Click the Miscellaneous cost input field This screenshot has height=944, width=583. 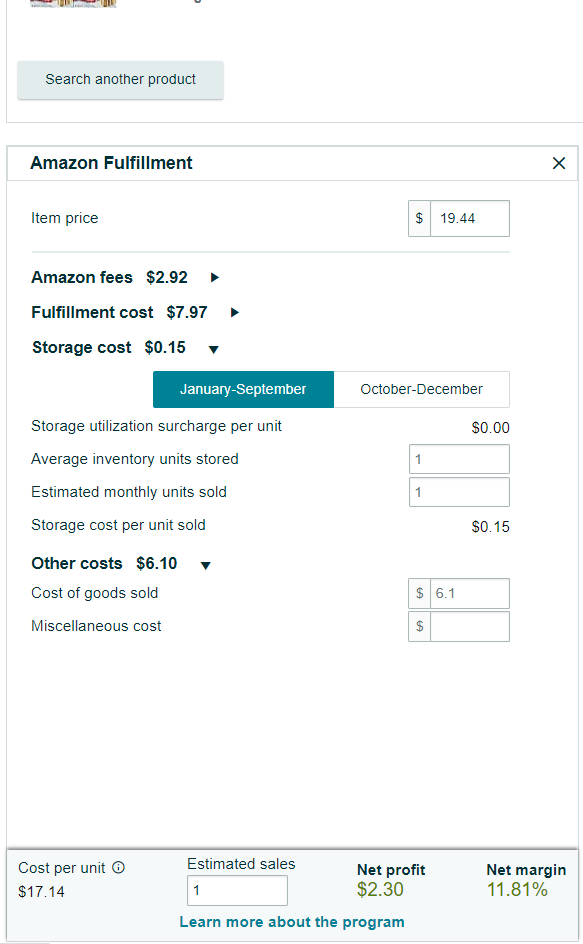coord(470,627)
